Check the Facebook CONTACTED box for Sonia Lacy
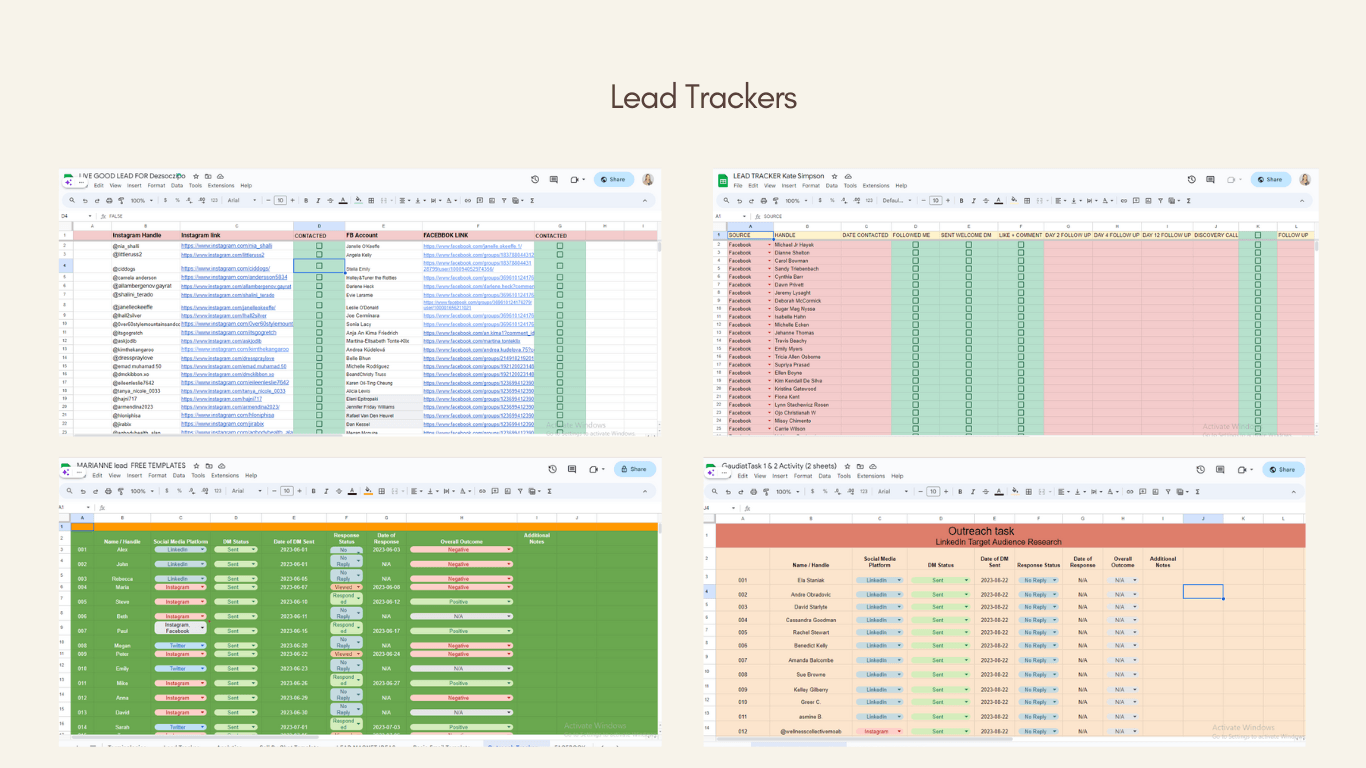This screenshot has width=1366, height=768. click(560, 324)
